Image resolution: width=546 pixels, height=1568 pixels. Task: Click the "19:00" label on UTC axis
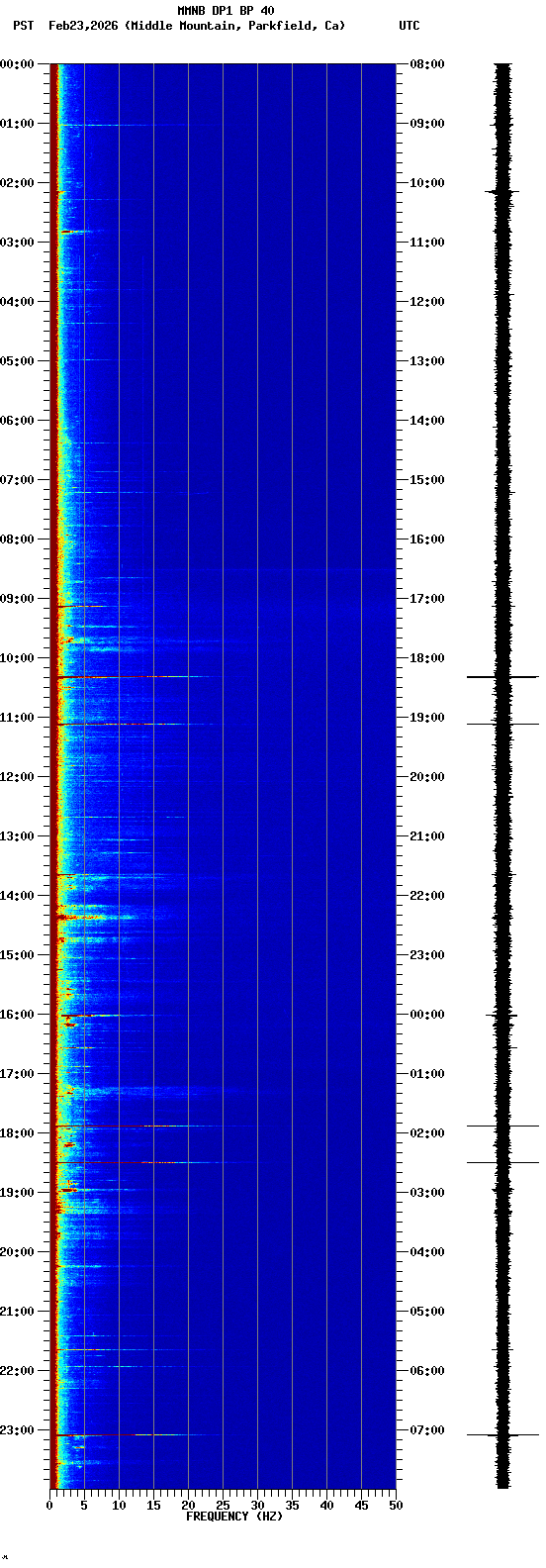pyautogui.click(x=427, y=718)
